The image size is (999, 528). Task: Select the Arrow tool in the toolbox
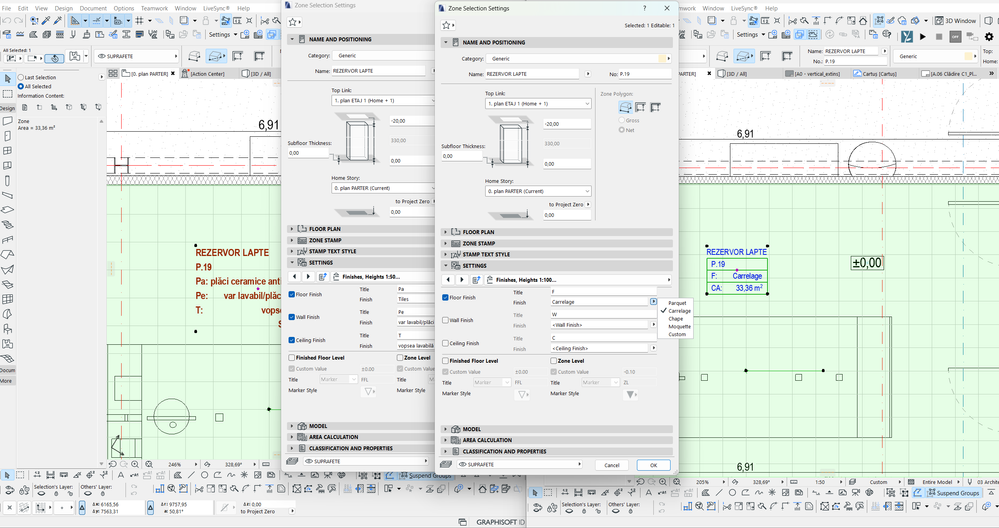coord(7,79)
